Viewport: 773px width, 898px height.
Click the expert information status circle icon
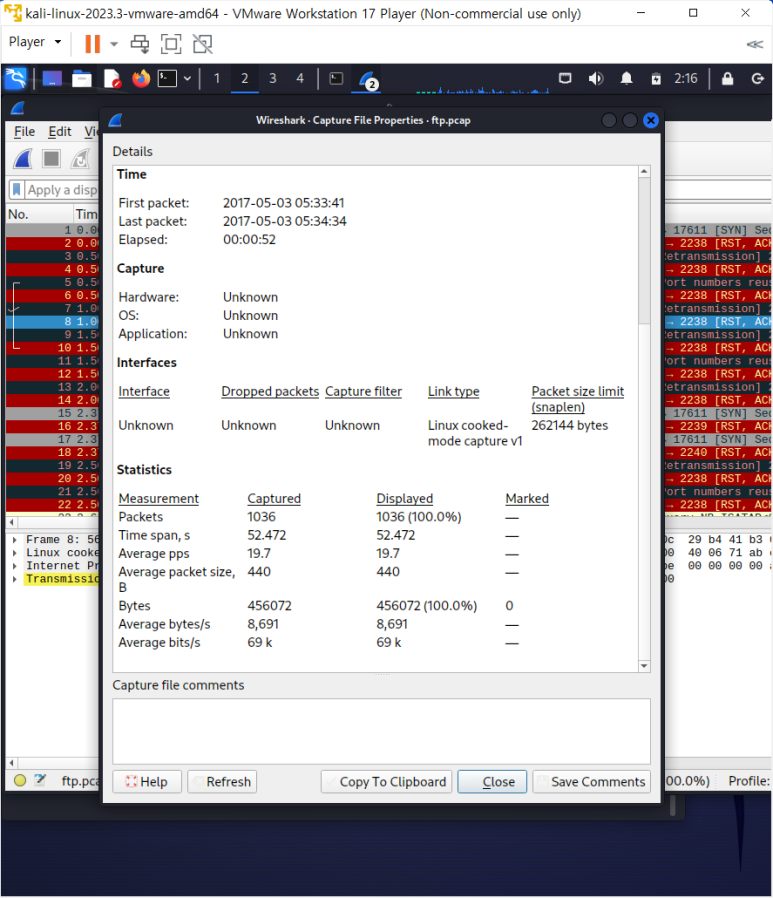20,780
